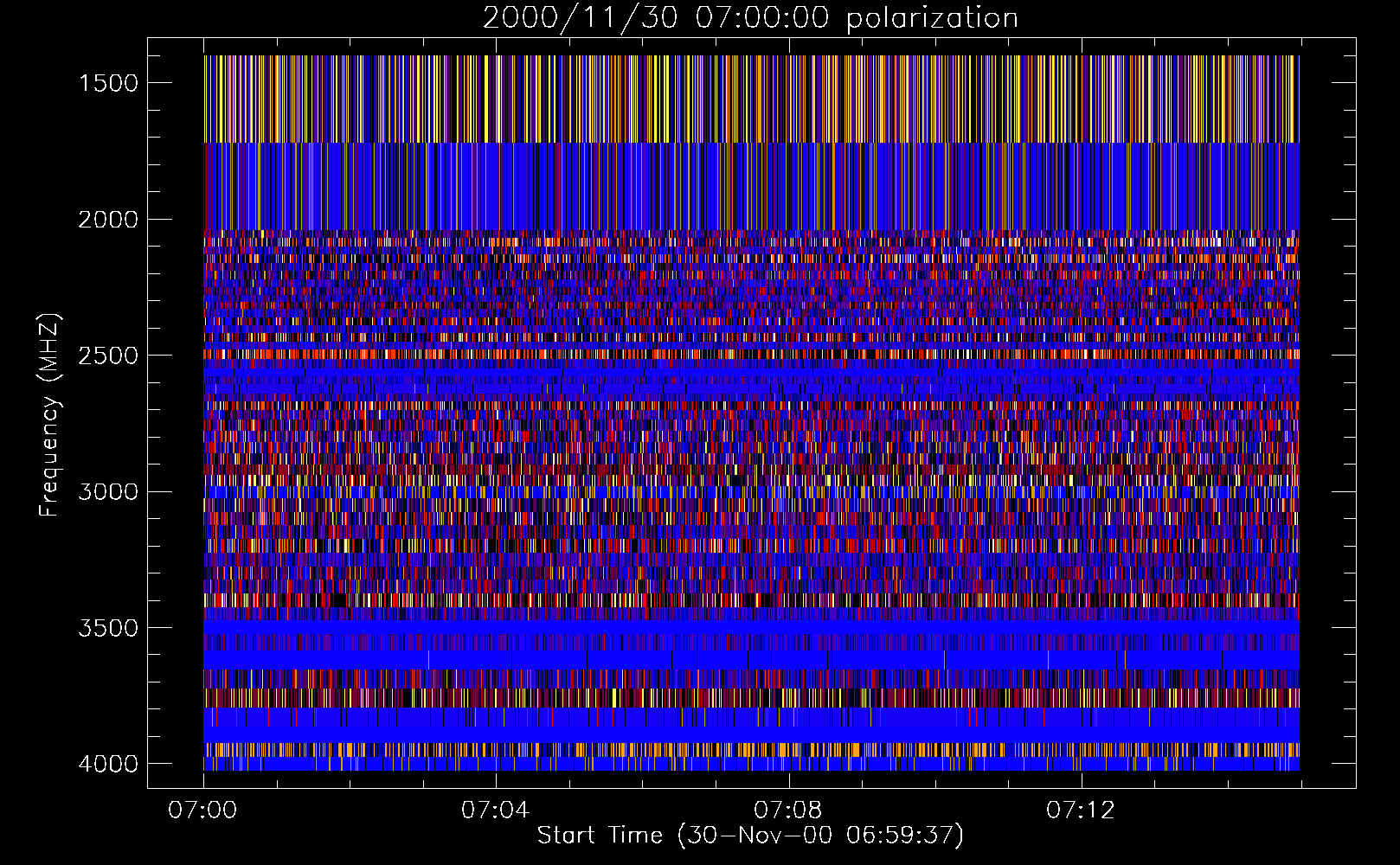Click the 3000 frequency tick label

pyautogui.click(x=108, y=491)
